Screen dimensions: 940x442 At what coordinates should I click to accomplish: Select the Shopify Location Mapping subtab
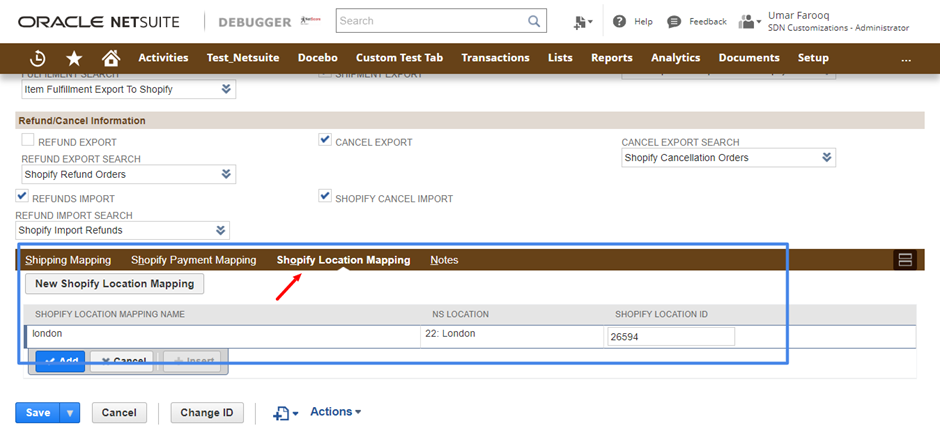(x=344, y=260)
